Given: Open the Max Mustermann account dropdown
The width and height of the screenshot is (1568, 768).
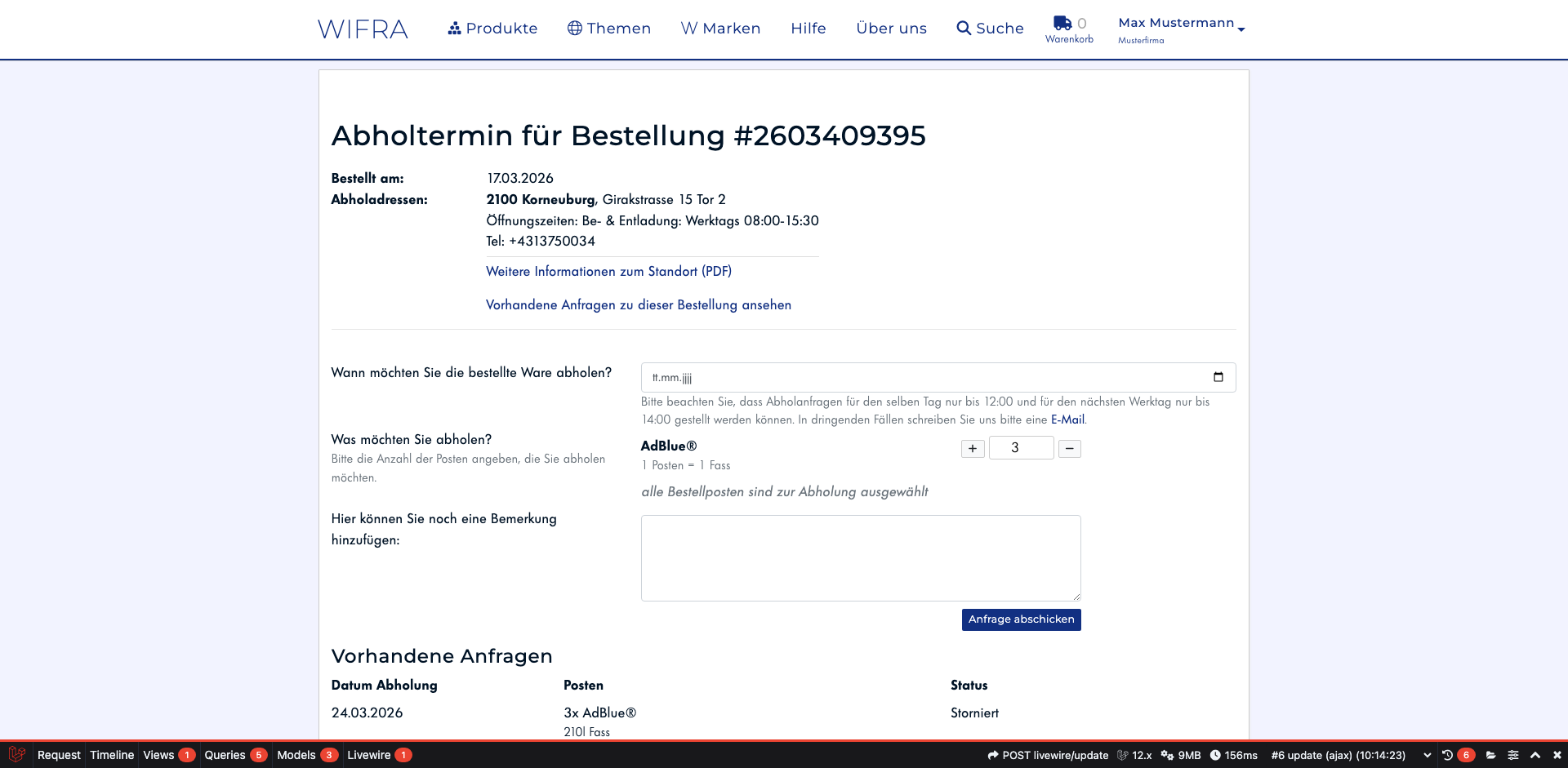Looking at the screenshot, I should (x=1177, y=23).
